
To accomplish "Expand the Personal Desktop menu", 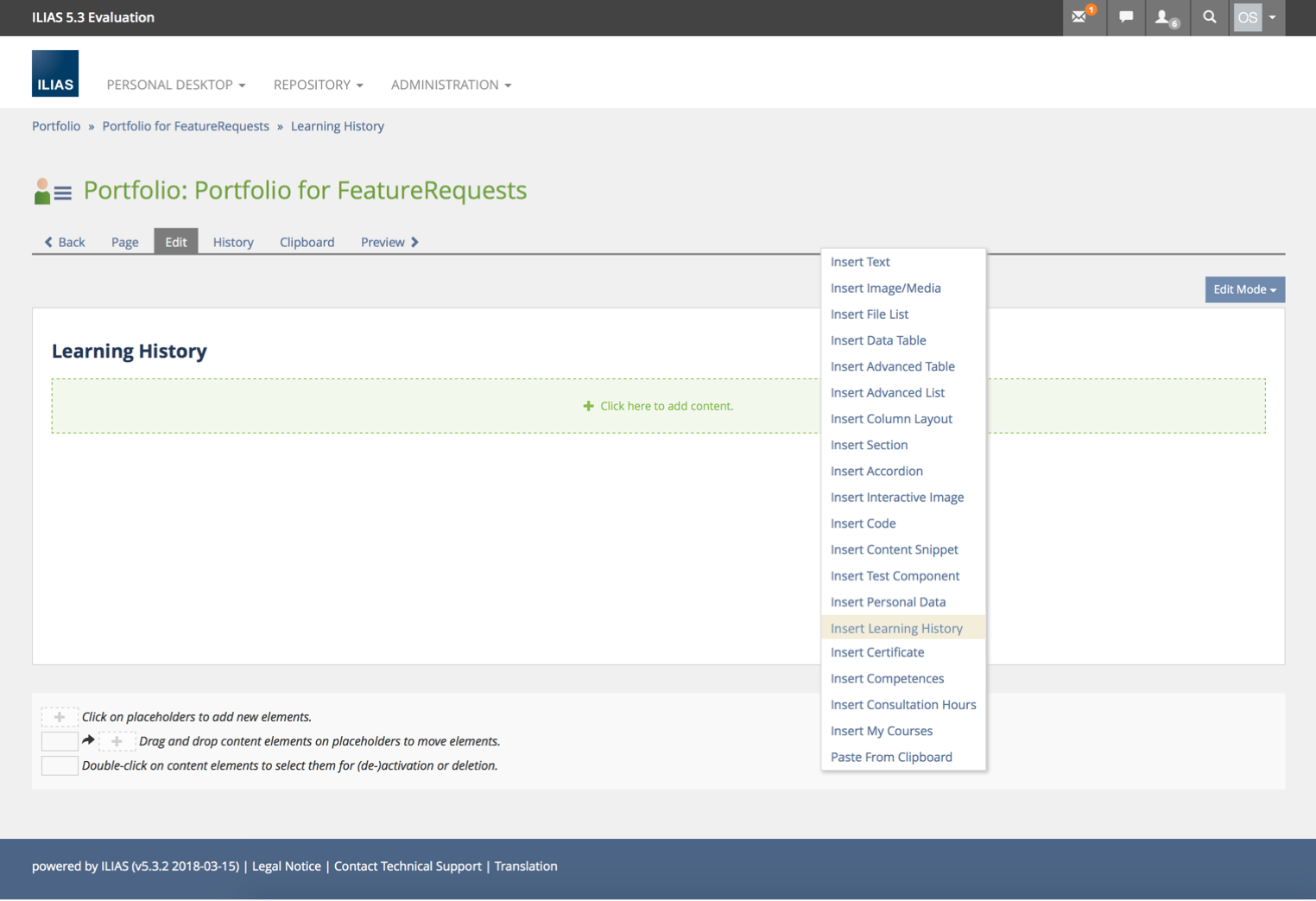I will (175, 85).
